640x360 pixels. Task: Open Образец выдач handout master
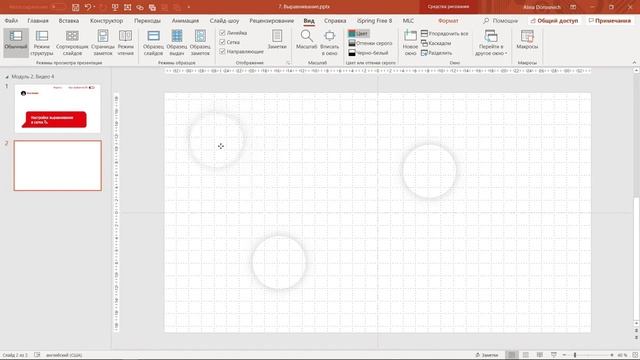(x=177, y=42)
